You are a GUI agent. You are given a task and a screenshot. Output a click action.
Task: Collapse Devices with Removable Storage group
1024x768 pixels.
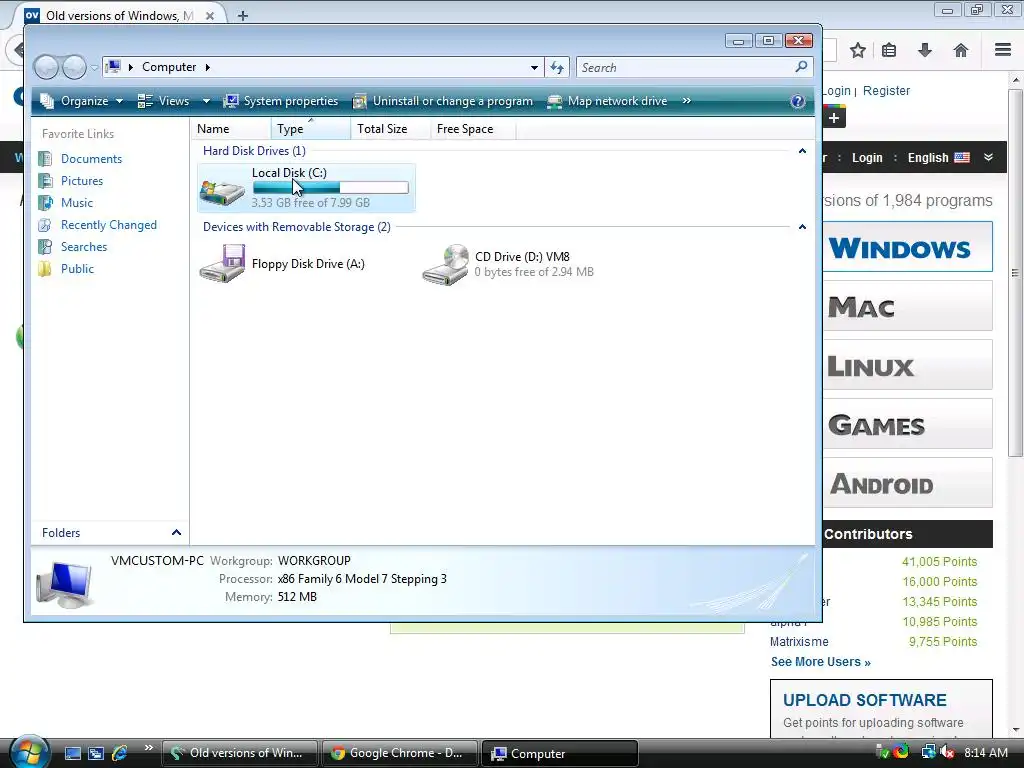pos(802,227)
